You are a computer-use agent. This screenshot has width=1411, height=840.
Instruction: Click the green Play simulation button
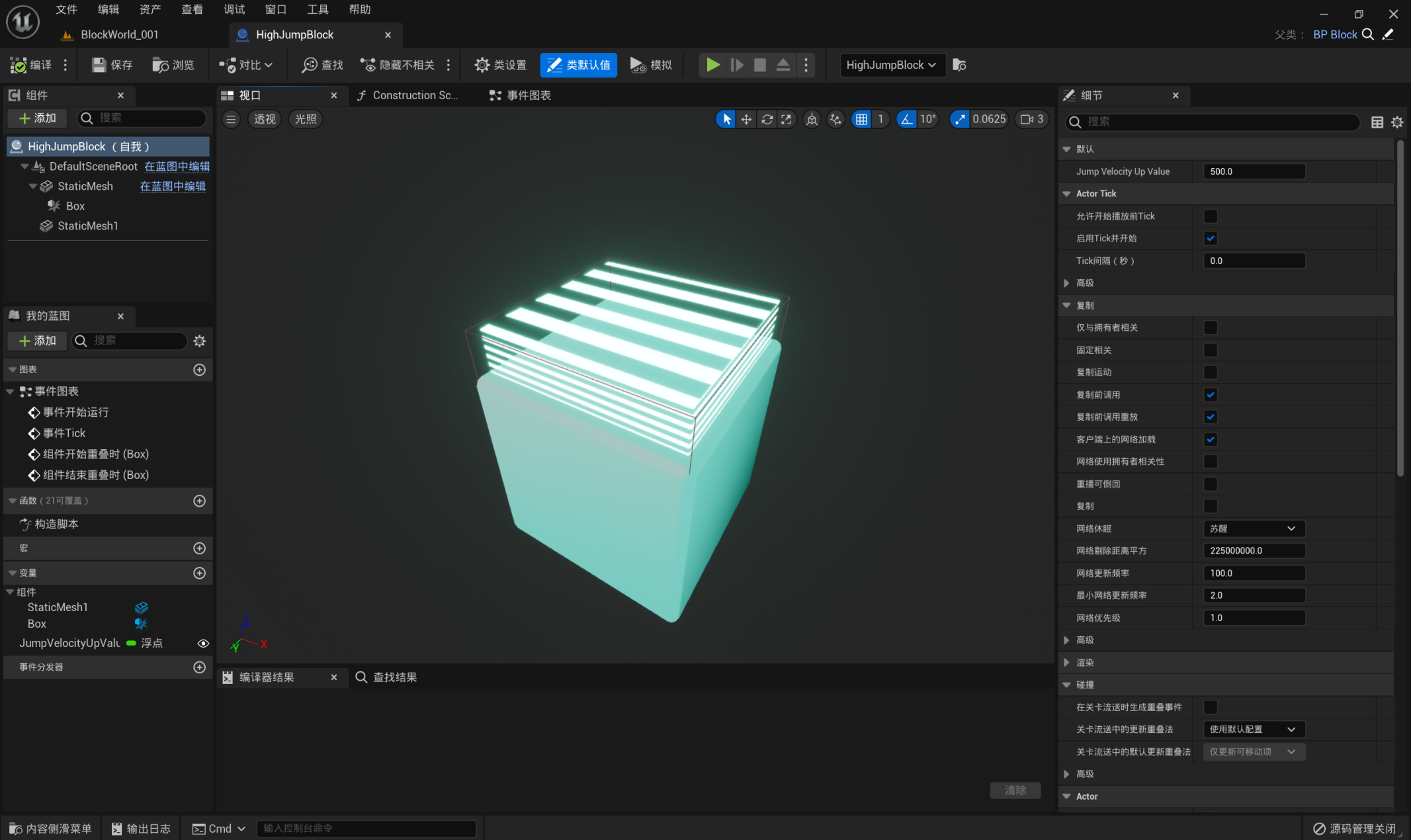[x=712, y=65]
